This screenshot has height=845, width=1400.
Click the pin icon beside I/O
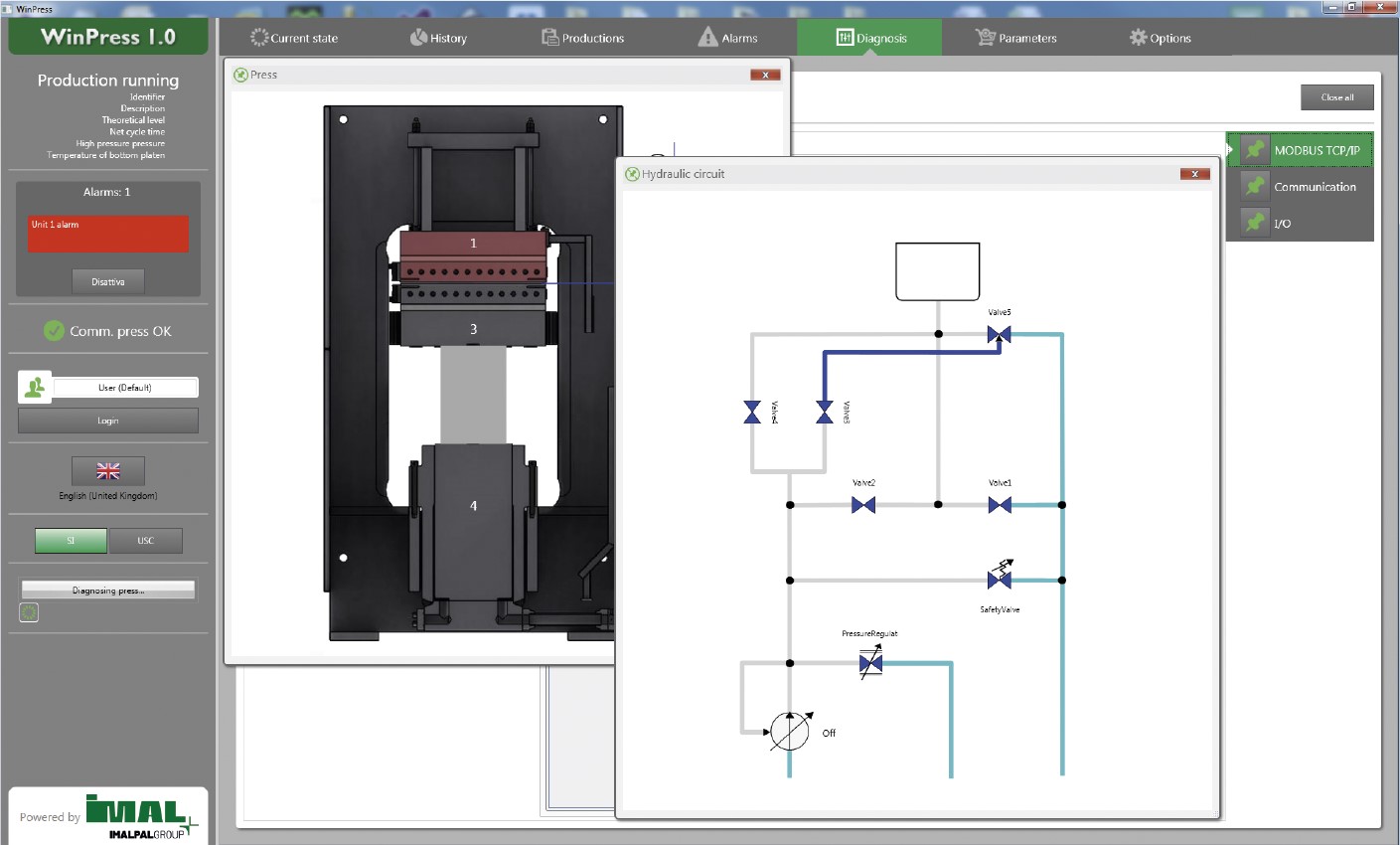[x=1255, y=223]
